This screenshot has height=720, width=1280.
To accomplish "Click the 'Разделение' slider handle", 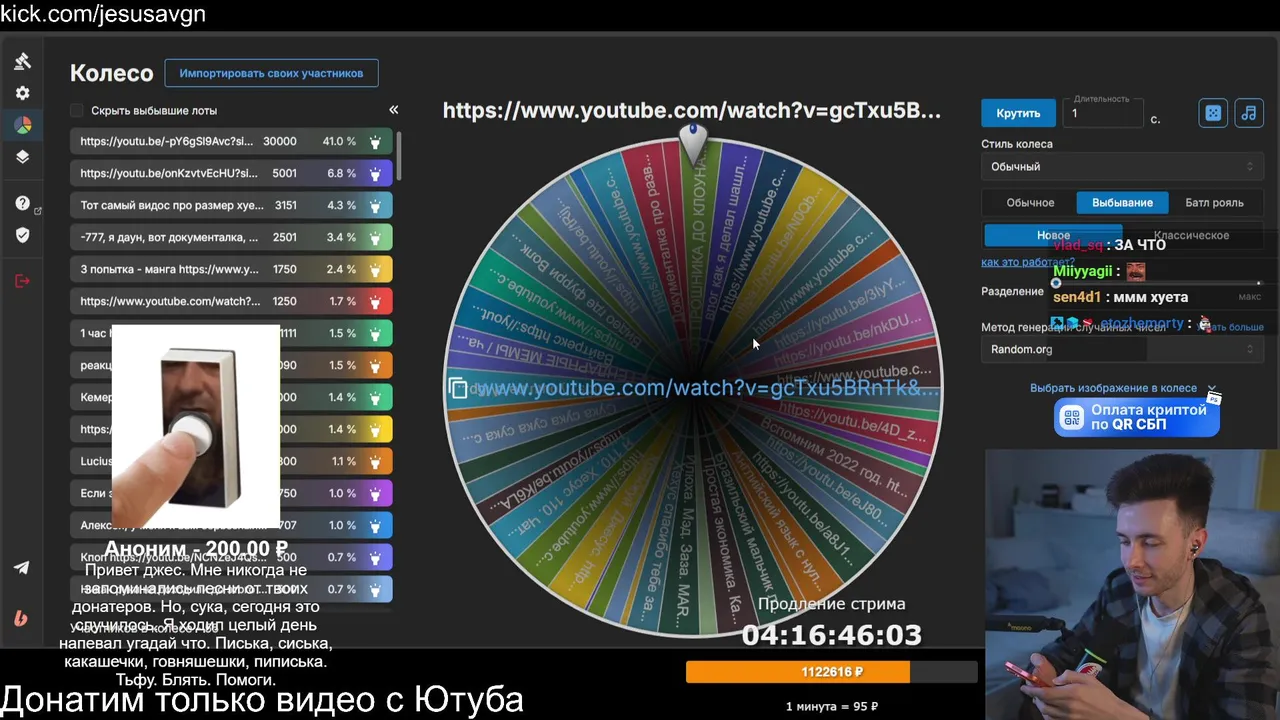I will 1056,283.
